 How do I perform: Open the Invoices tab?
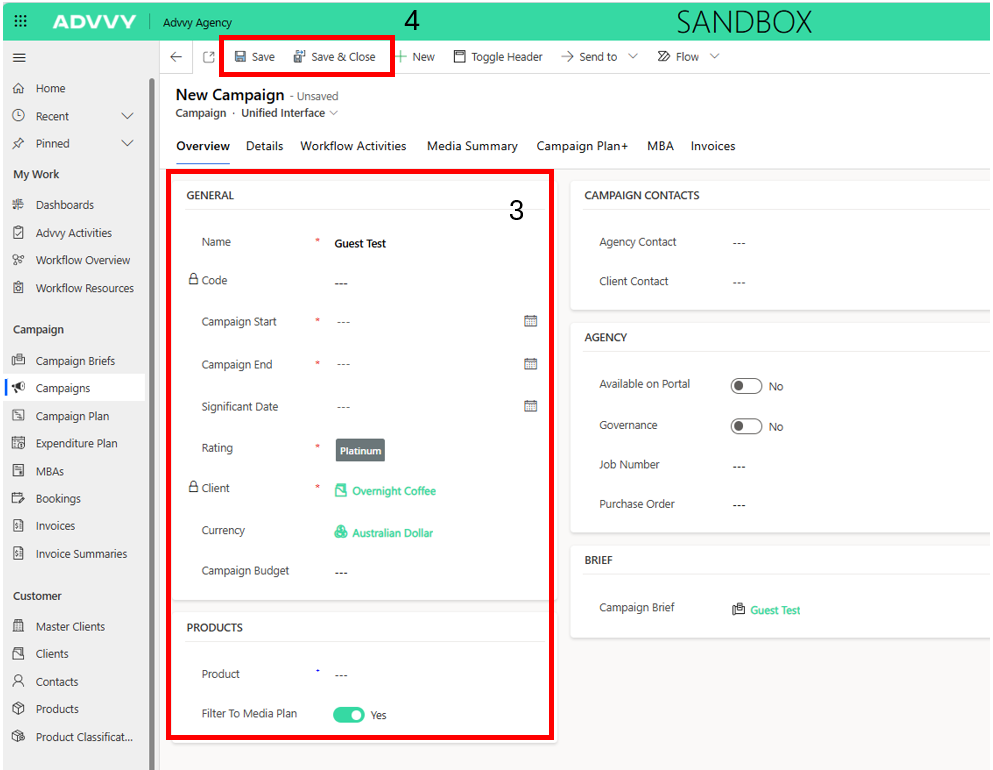click(x=712, y=146)
